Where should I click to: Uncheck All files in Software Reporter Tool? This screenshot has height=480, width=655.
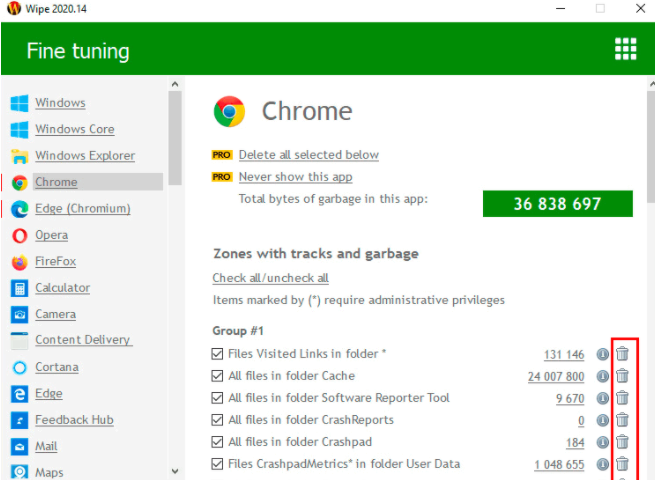point(217,398)
